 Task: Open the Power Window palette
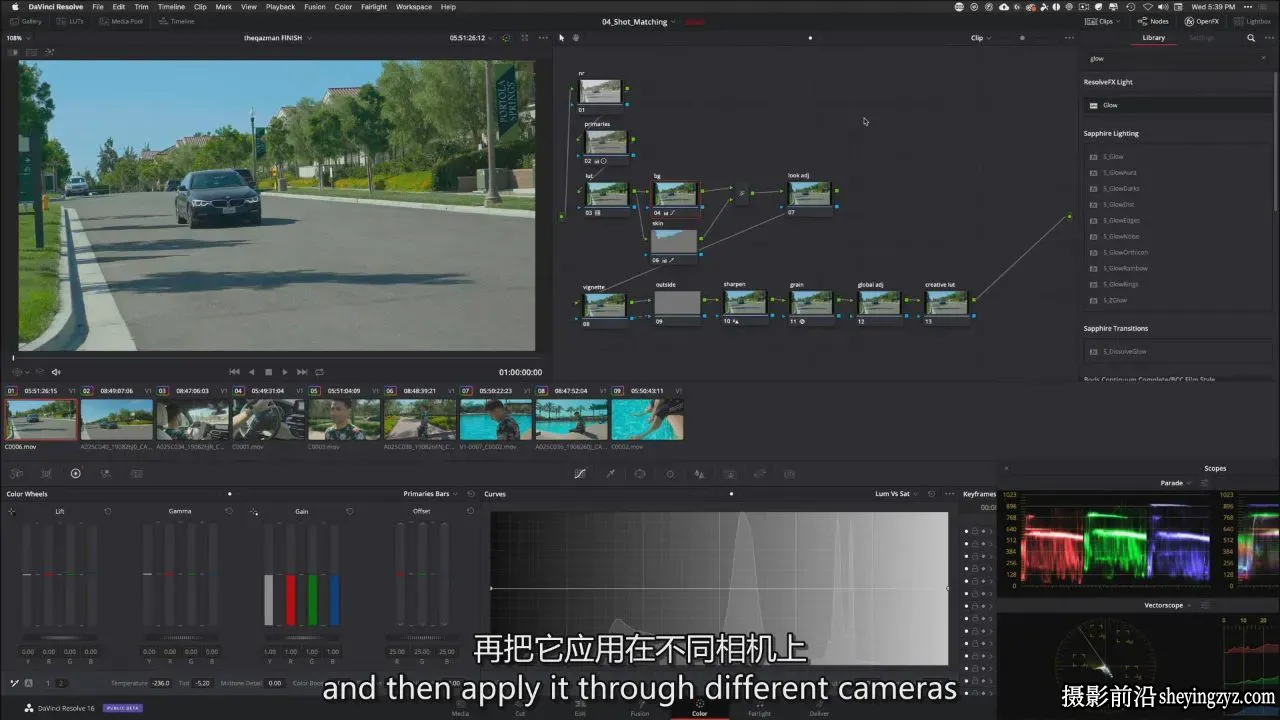(640, 474)
